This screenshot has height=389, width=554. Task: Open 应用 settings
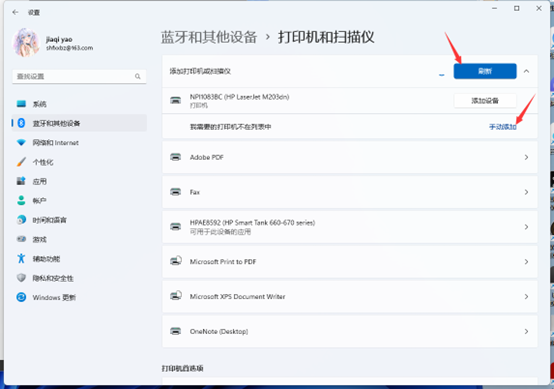[x=79, y=181]
